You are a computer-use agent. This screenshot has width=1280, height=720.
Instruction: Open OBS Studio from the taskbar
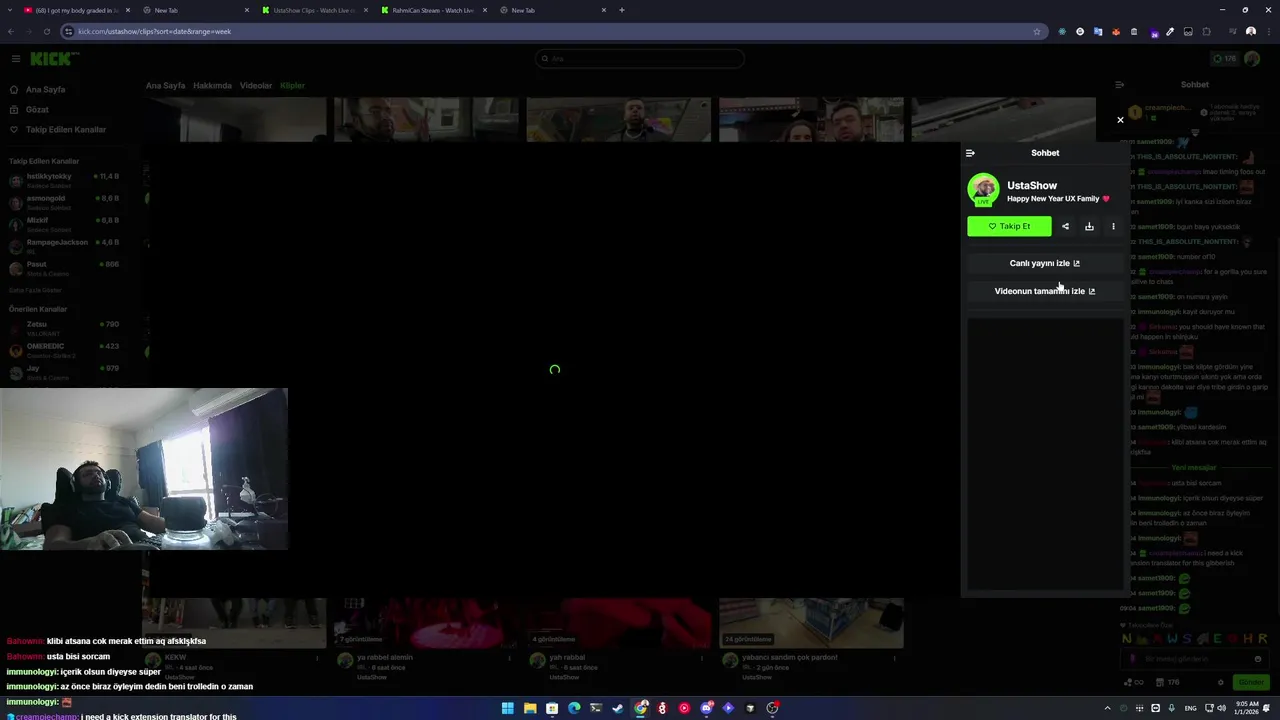772,708
